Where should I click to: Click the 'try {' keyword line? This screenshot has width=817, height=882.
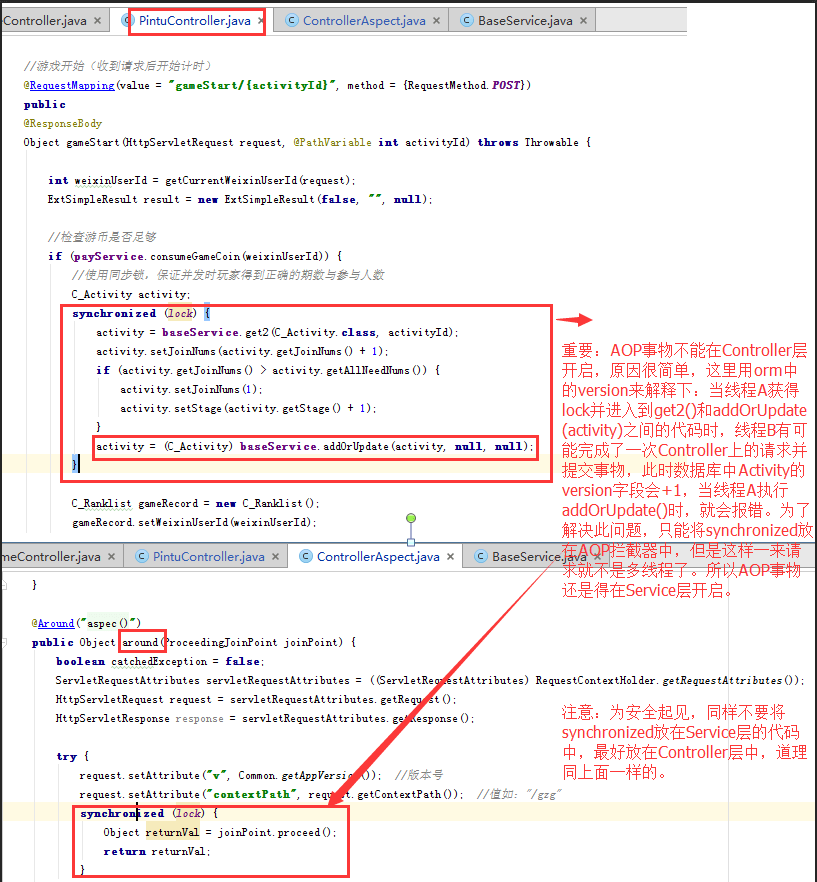(73, 757)
